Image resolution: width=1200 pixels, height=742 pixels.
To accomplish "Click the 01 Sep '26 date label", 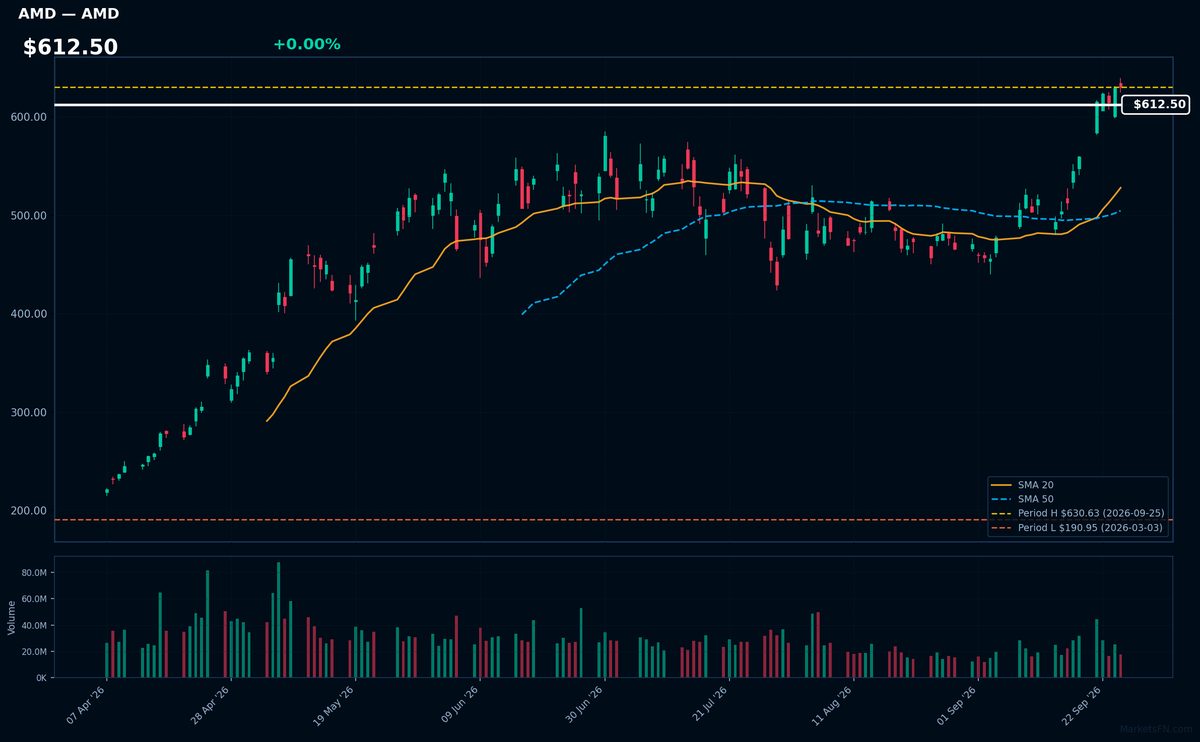I will point(957,705).
